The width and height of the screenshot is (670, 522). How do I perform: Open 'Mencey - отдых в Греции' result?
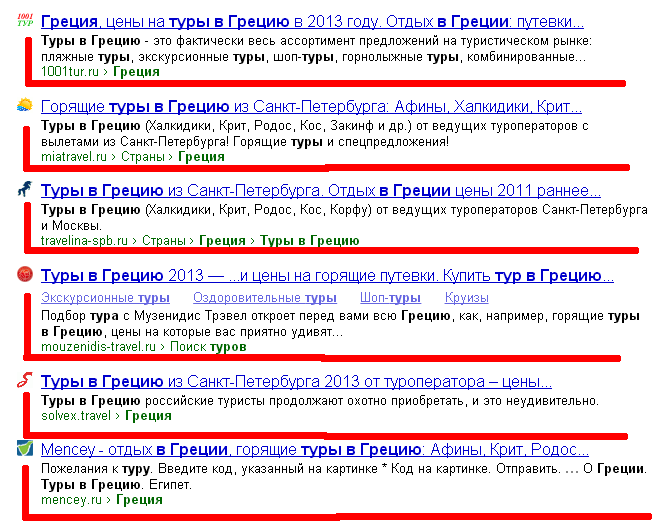click(x=315, y=449)
